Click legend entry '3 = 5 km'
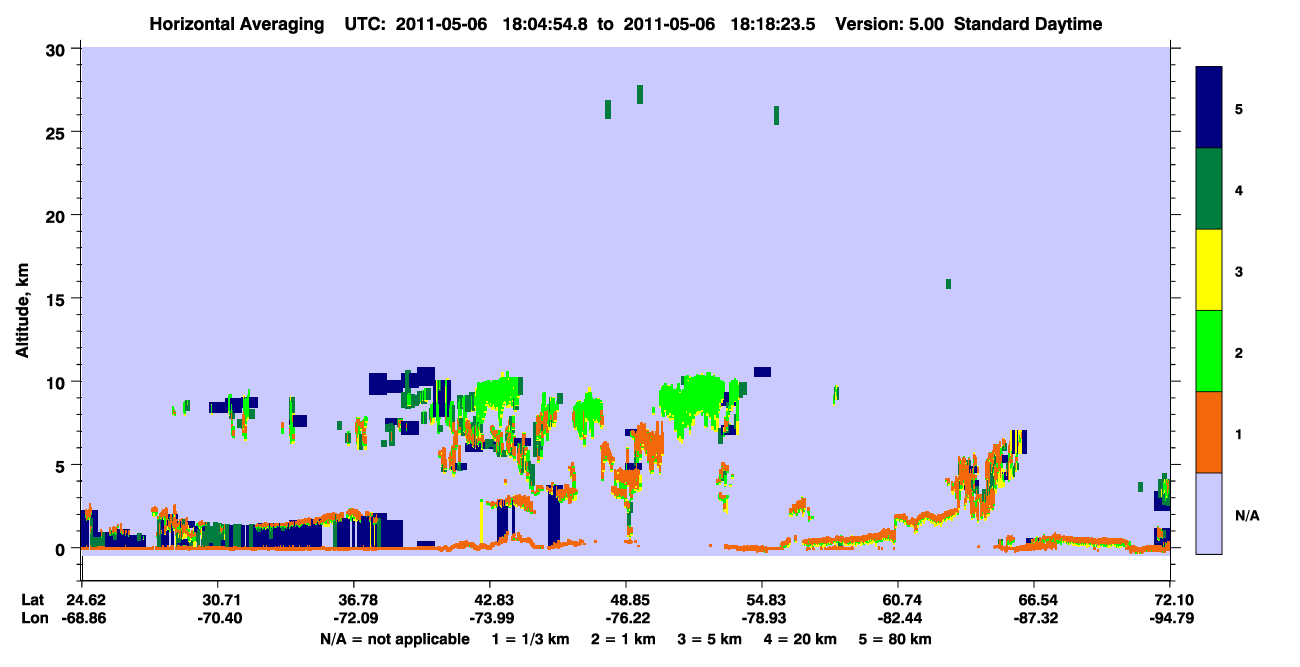This screenshot has width=1300, height=667. tap(709, 639)
